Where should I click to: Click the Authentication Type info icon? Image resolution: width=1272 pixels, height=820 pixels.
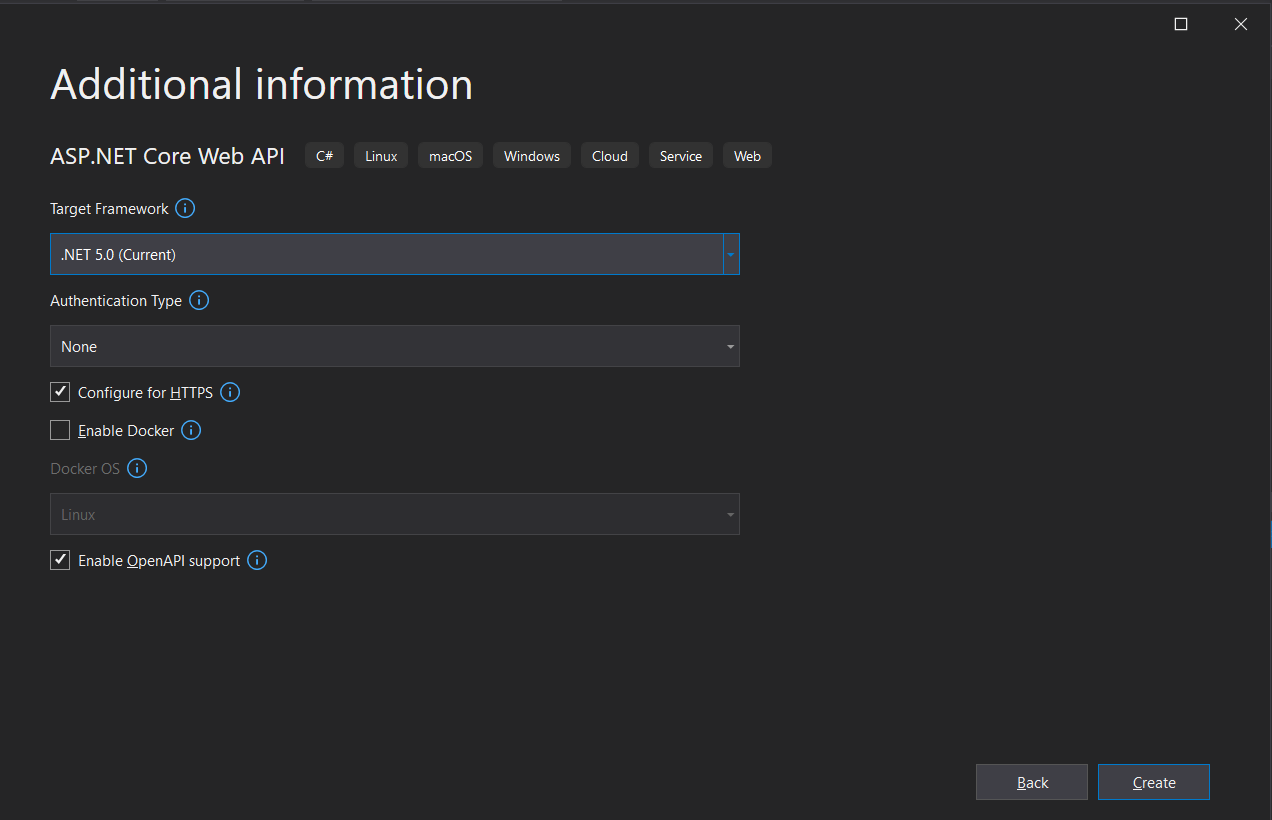198,300
